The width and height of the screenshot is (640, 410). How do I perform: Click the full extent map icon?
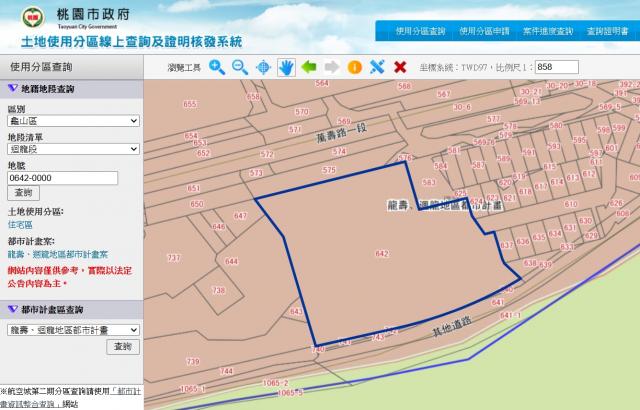[263, 67]
